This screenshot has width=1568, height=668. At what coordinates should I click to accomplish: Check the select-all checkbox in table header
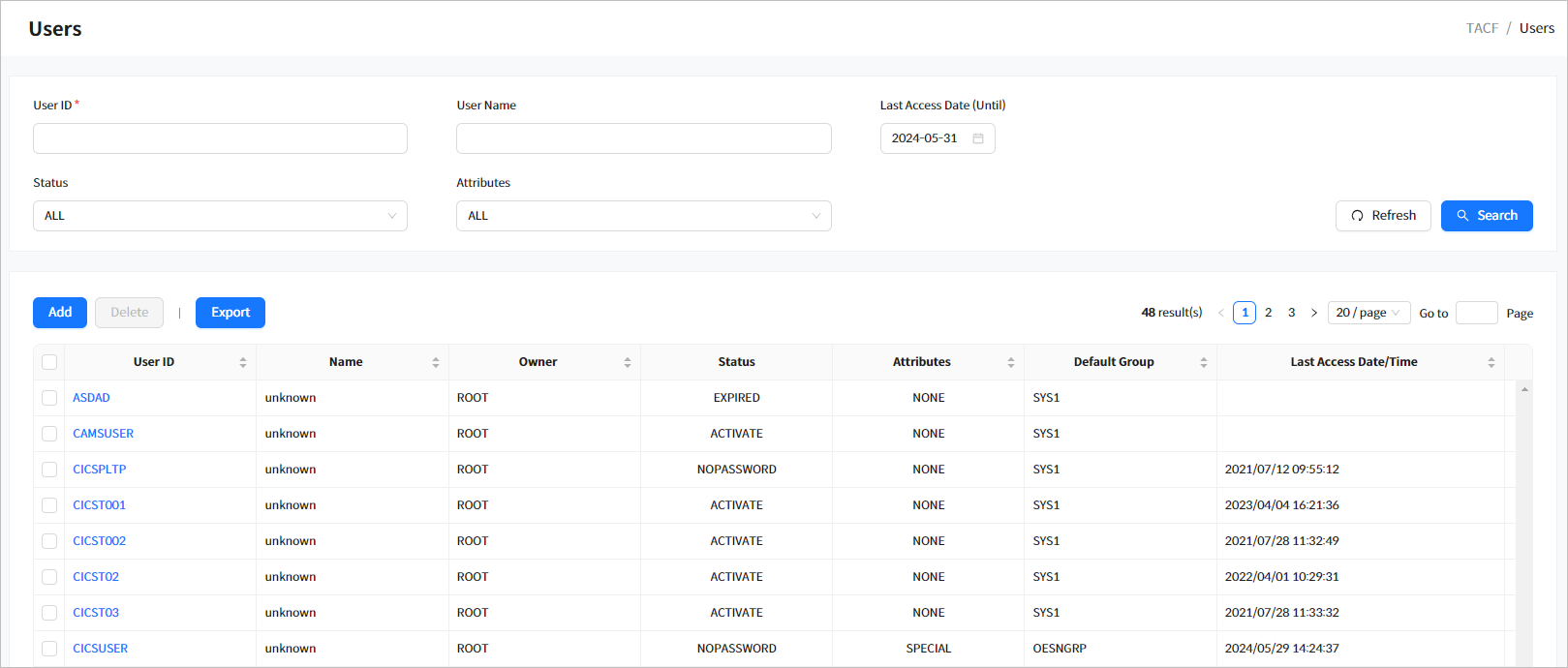(49, 362)
